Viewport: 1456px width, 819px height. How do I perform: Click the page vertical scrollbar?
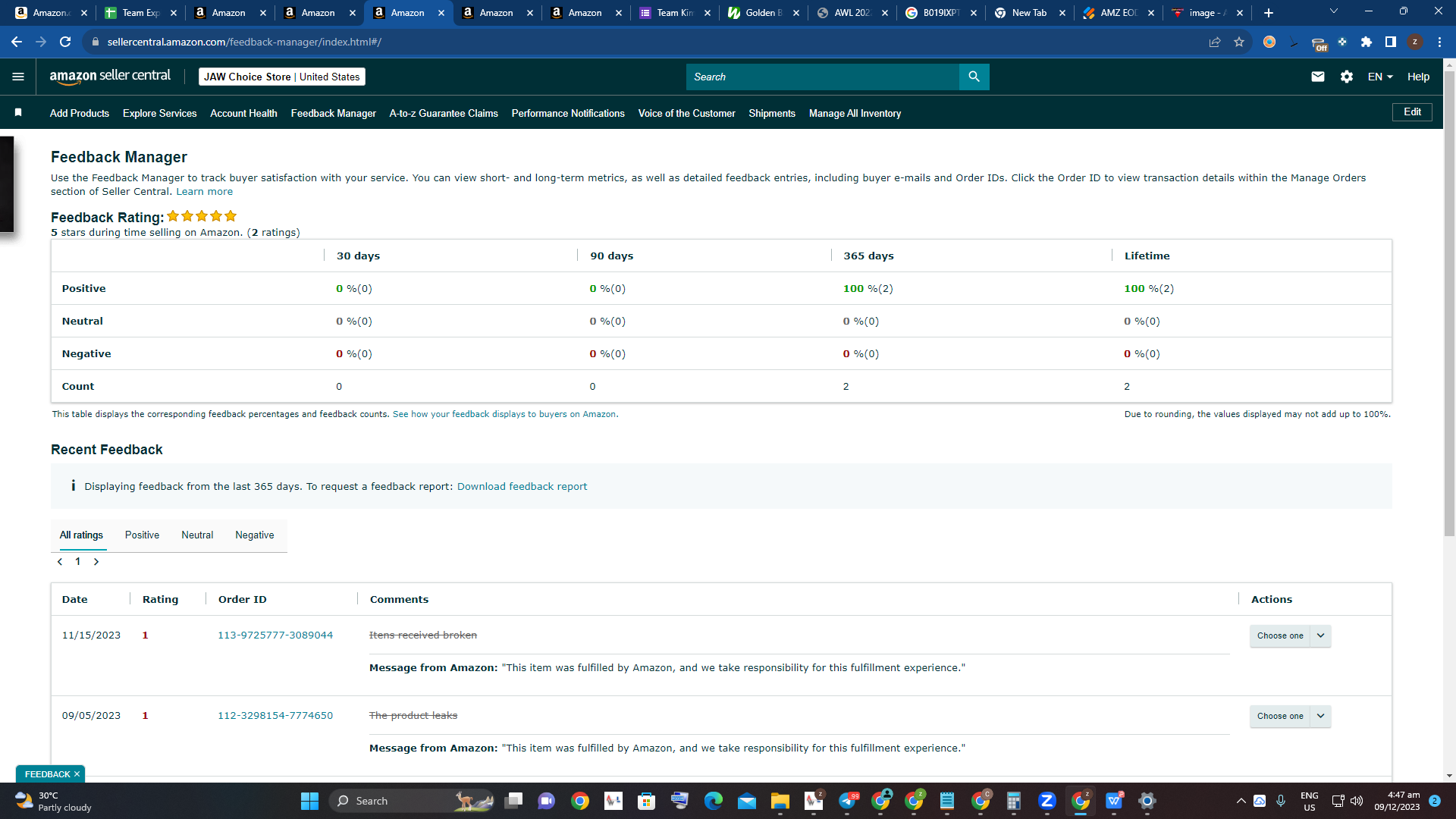(1449, 303)
